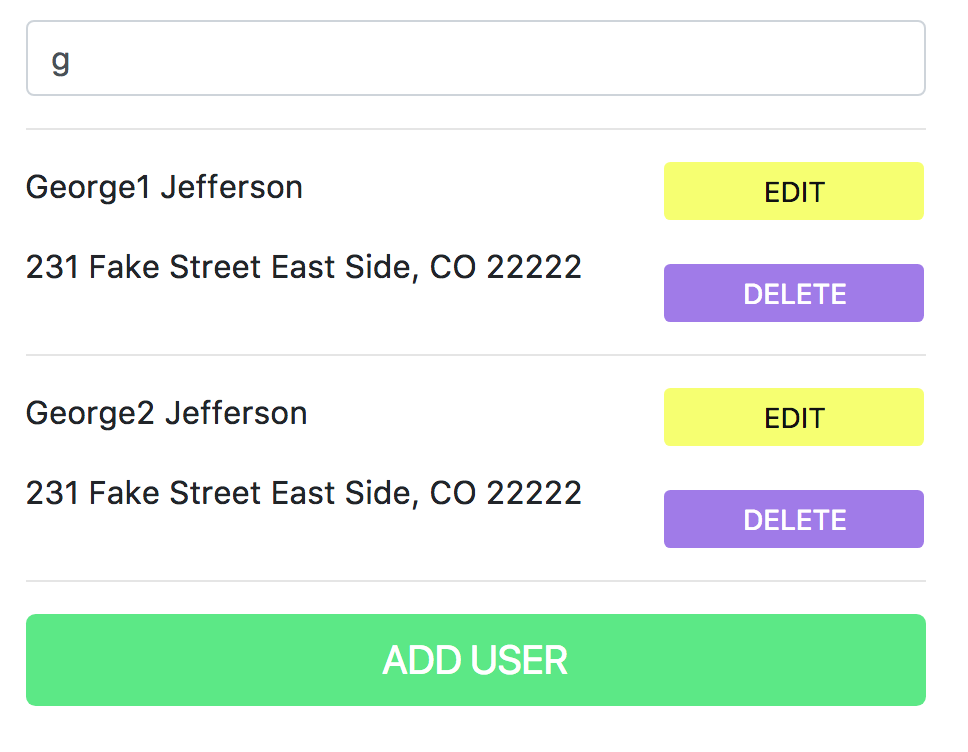This screenshot has height=752, width=968.
Task: Click the address under George1 Jefferson
Action: (x=303, y=267)
